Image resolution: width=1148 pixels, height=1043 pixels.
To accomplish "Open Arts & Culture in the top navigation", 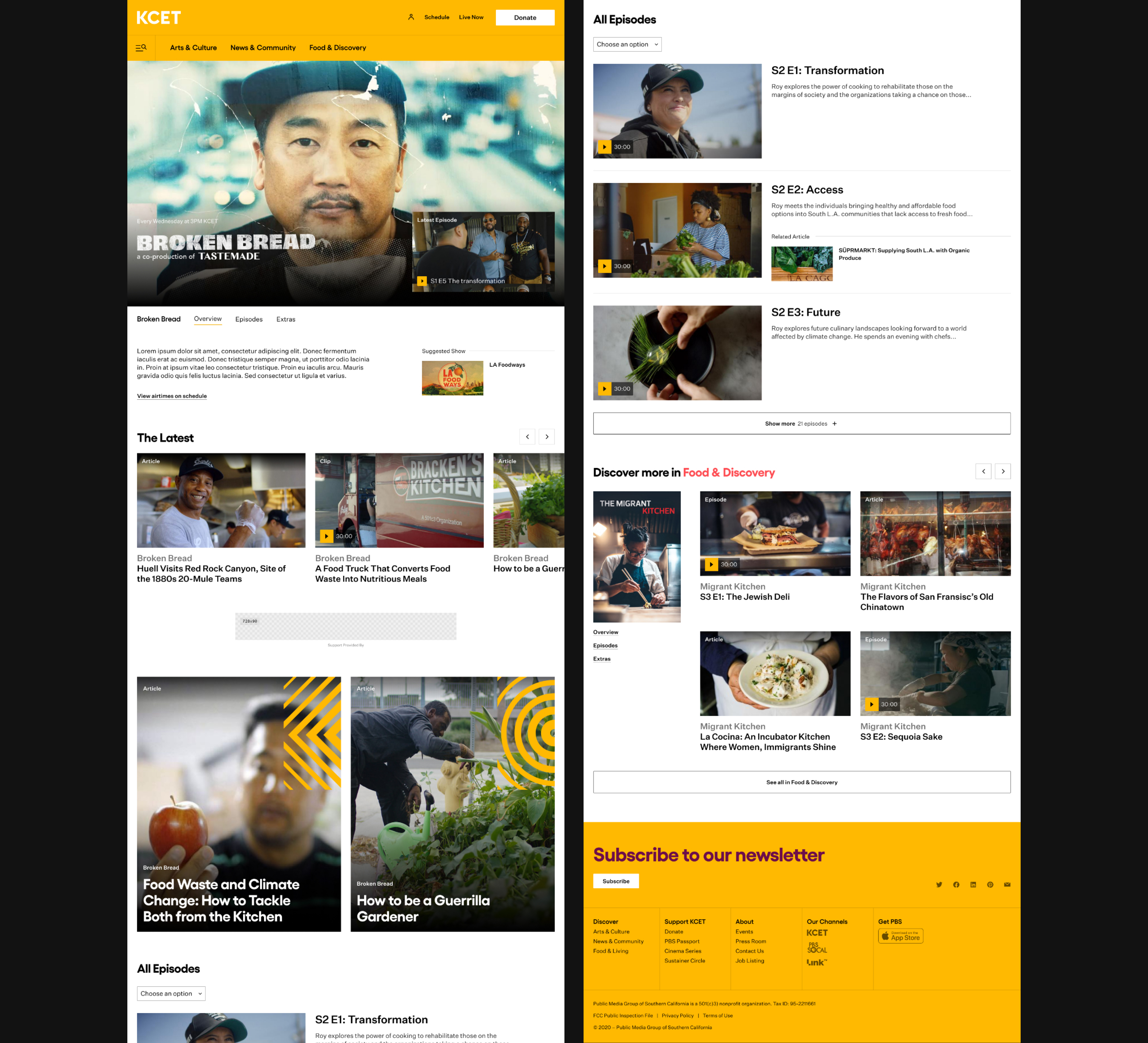I will pyautogui.click(x=193, y=48).
